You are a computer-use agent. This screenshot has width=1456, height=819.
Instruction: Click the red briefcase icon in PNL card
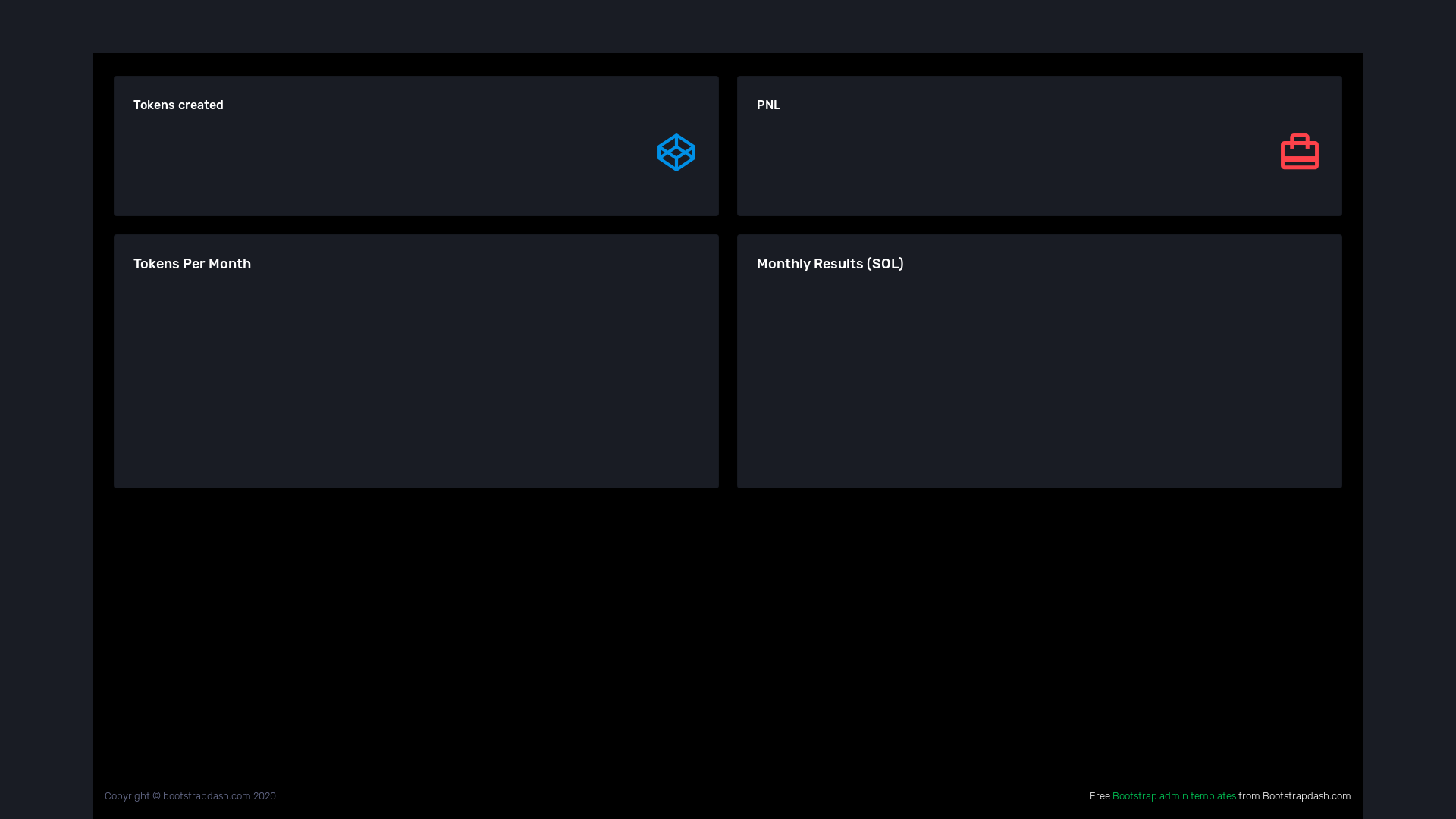1299,152
